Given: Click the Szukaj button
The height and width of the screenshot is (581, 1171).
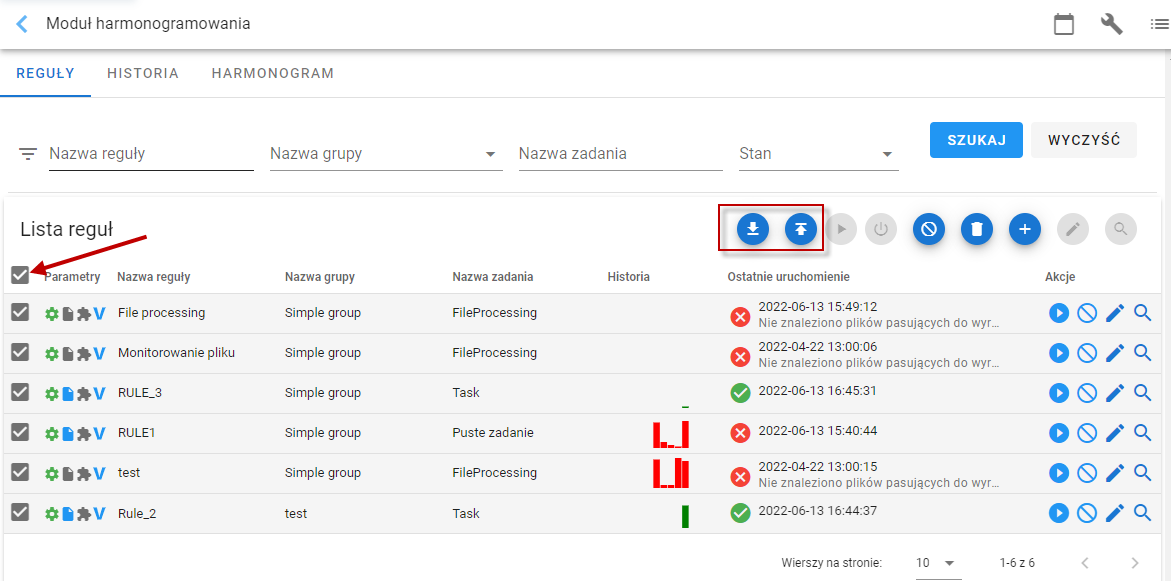Looking at the screenshot, I should tap(976, 140).
